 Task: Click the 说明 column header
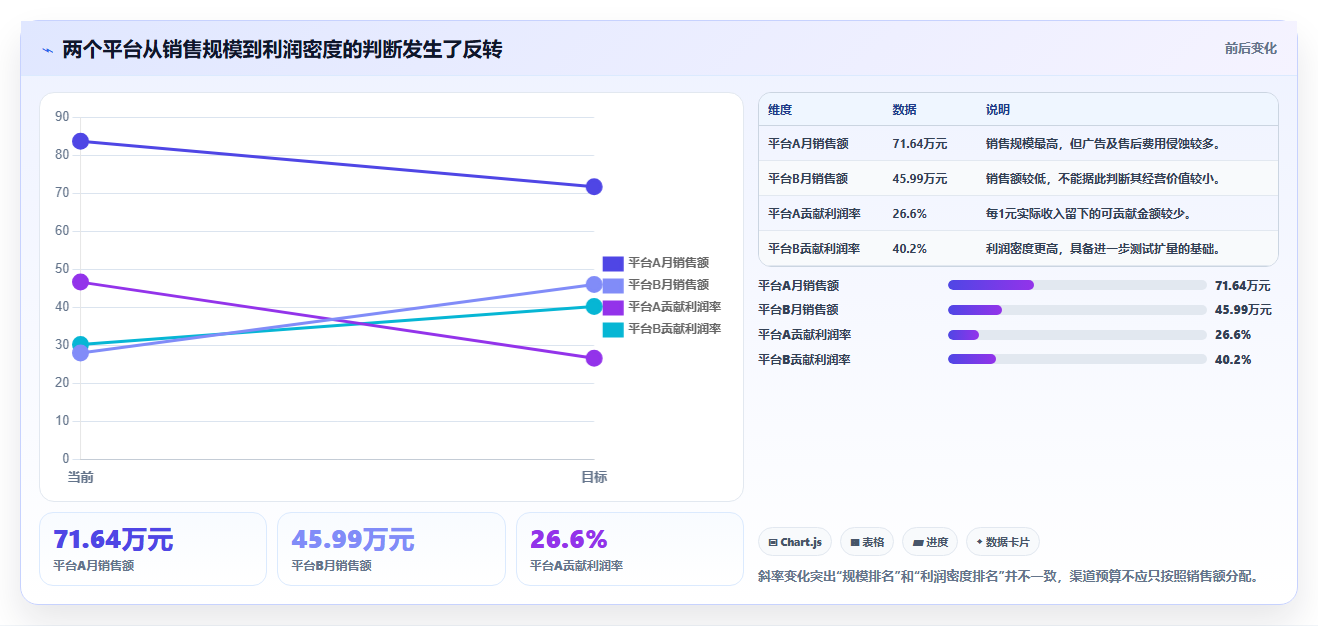[x=998, y=110]
